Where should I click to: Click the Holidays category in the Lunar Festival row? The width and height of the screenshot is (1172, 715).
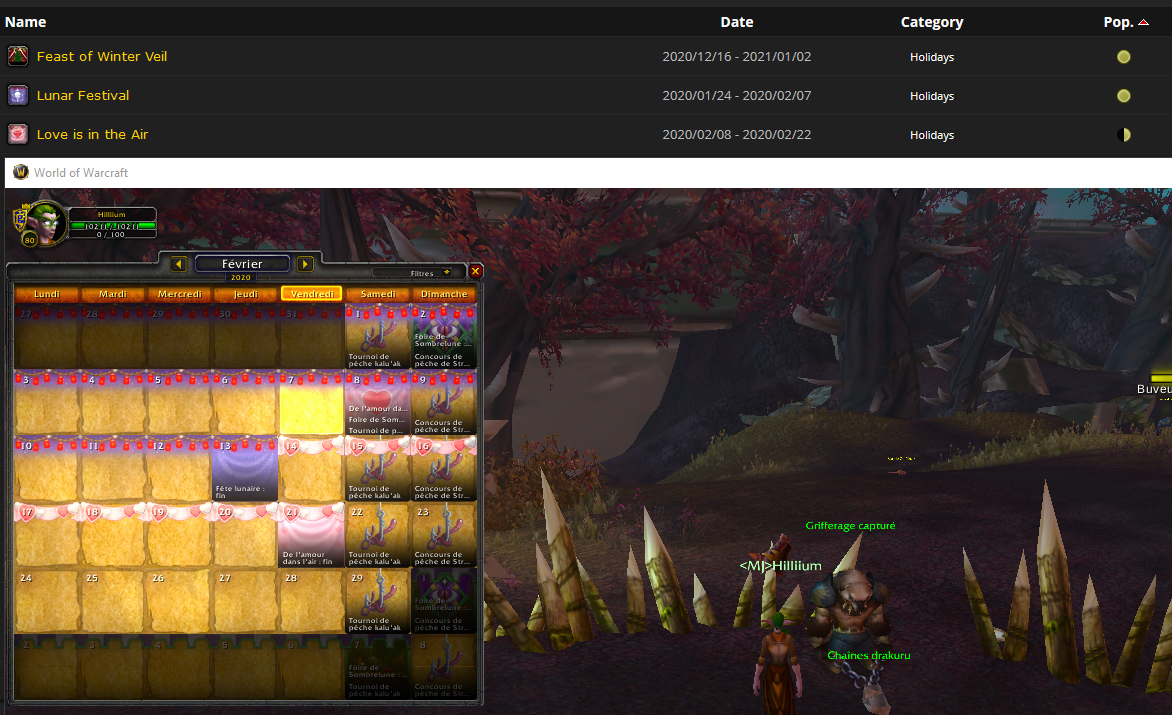click(931, 96)
